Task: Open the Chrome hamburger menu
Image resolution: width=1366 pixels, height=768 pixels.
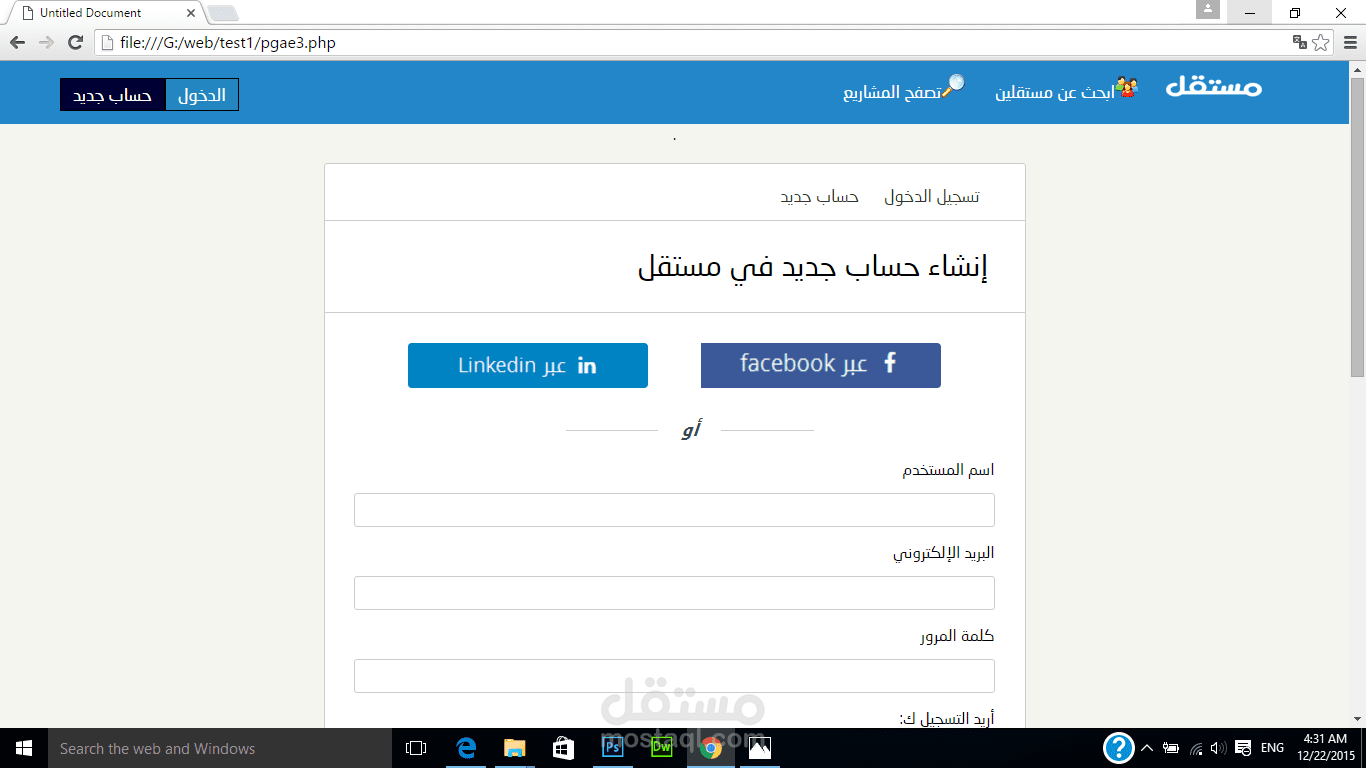Action: pos(1350,43)
